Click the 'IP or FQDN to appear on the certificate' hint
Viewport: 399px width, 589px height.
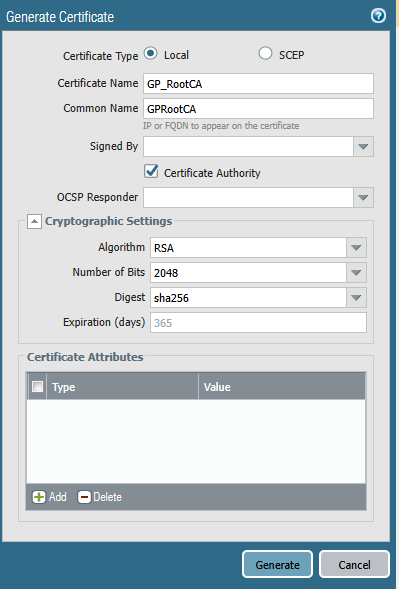221,126
